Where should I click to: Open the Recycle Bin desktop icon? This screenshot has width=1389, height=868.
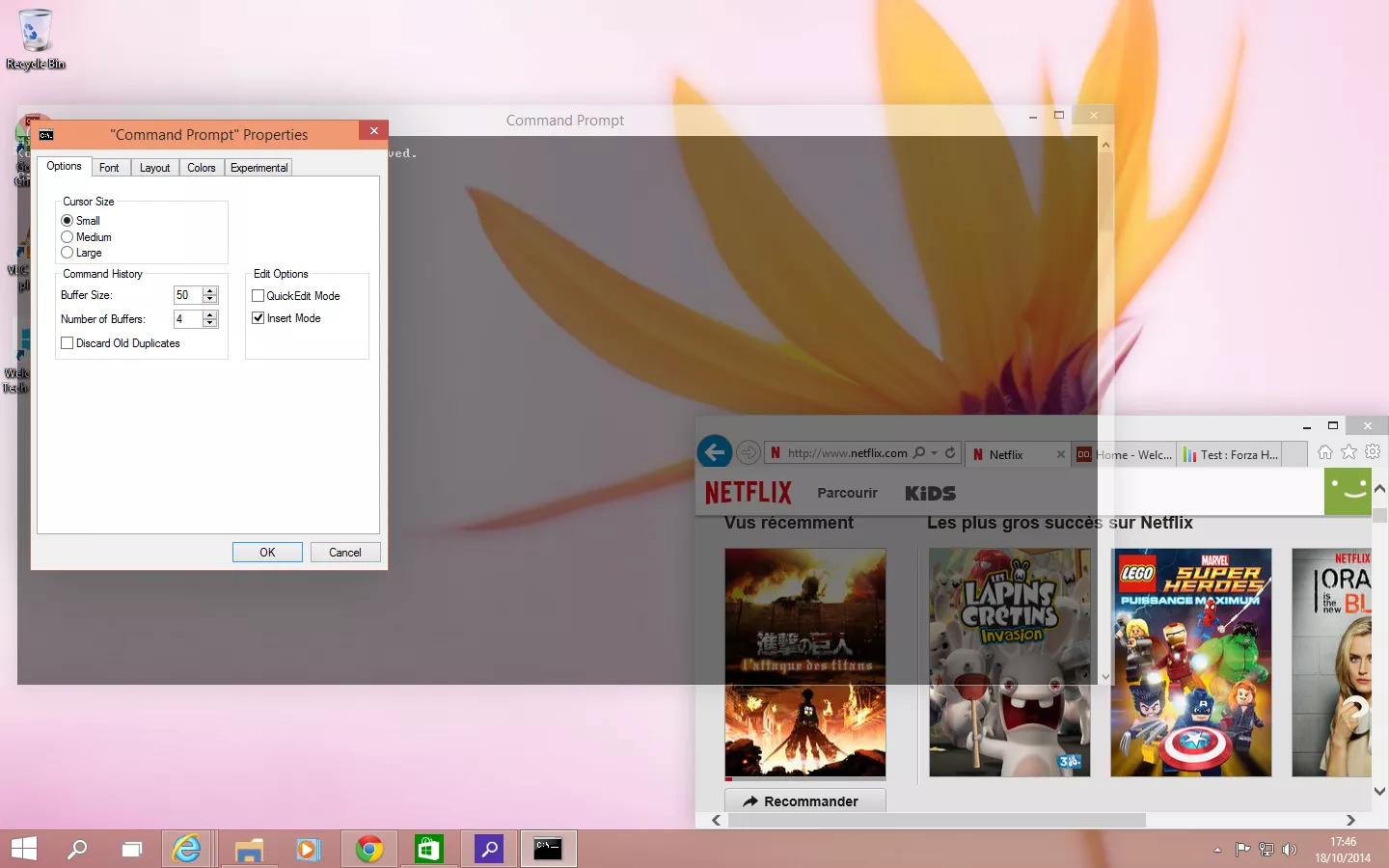click(x=36, y=39)
